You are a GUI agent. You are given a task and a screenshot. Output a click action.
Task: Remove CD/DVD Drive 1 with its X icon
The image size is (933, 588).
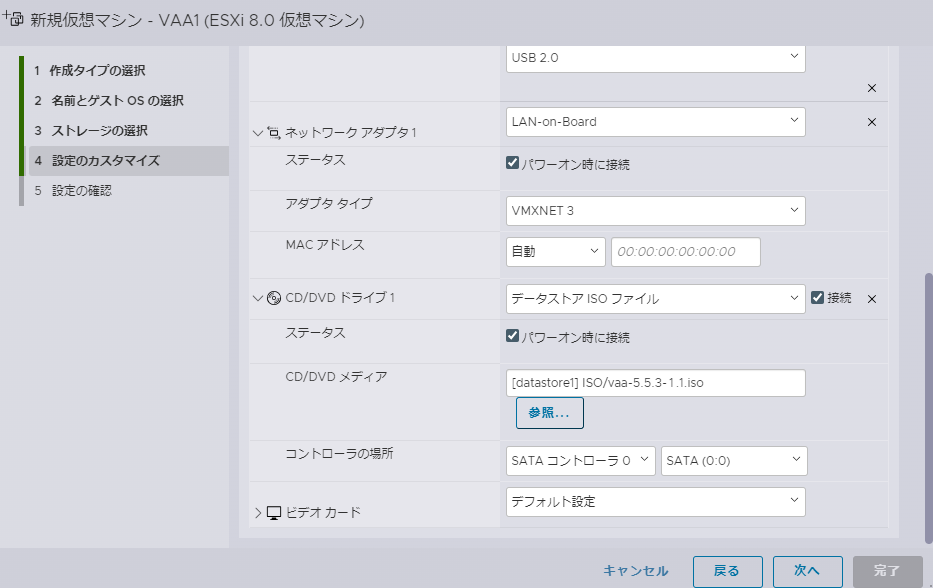871,299
